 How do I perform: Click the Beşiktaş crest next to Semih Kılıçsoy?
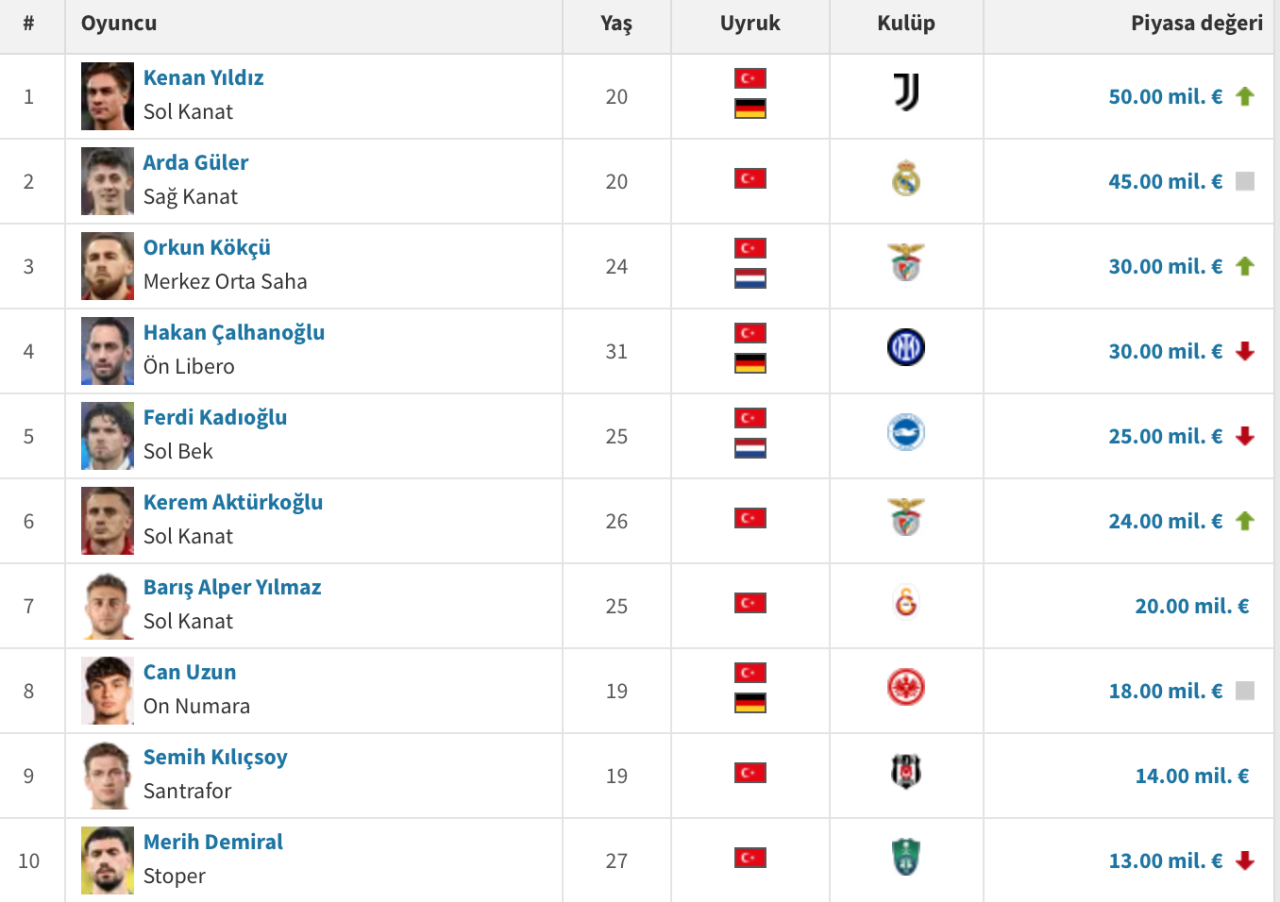pyautogui.click(x=906, y=776)
